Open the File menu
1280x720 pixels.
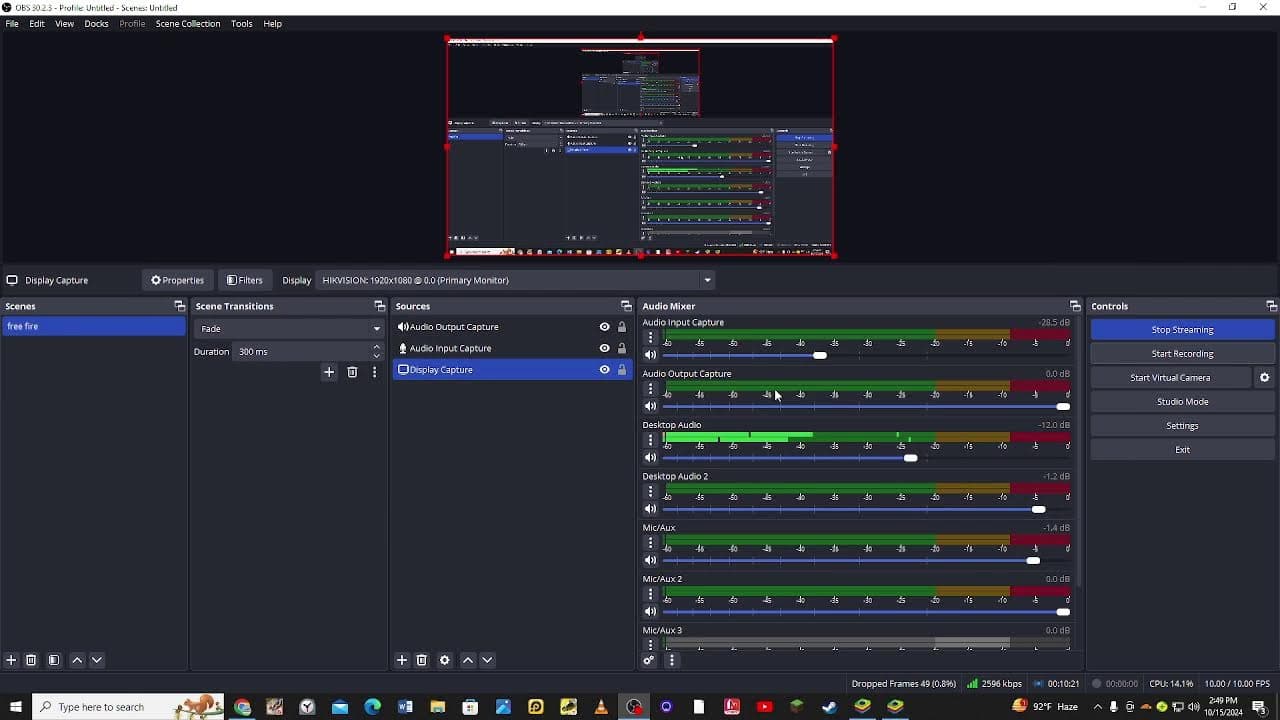point(12,24)
